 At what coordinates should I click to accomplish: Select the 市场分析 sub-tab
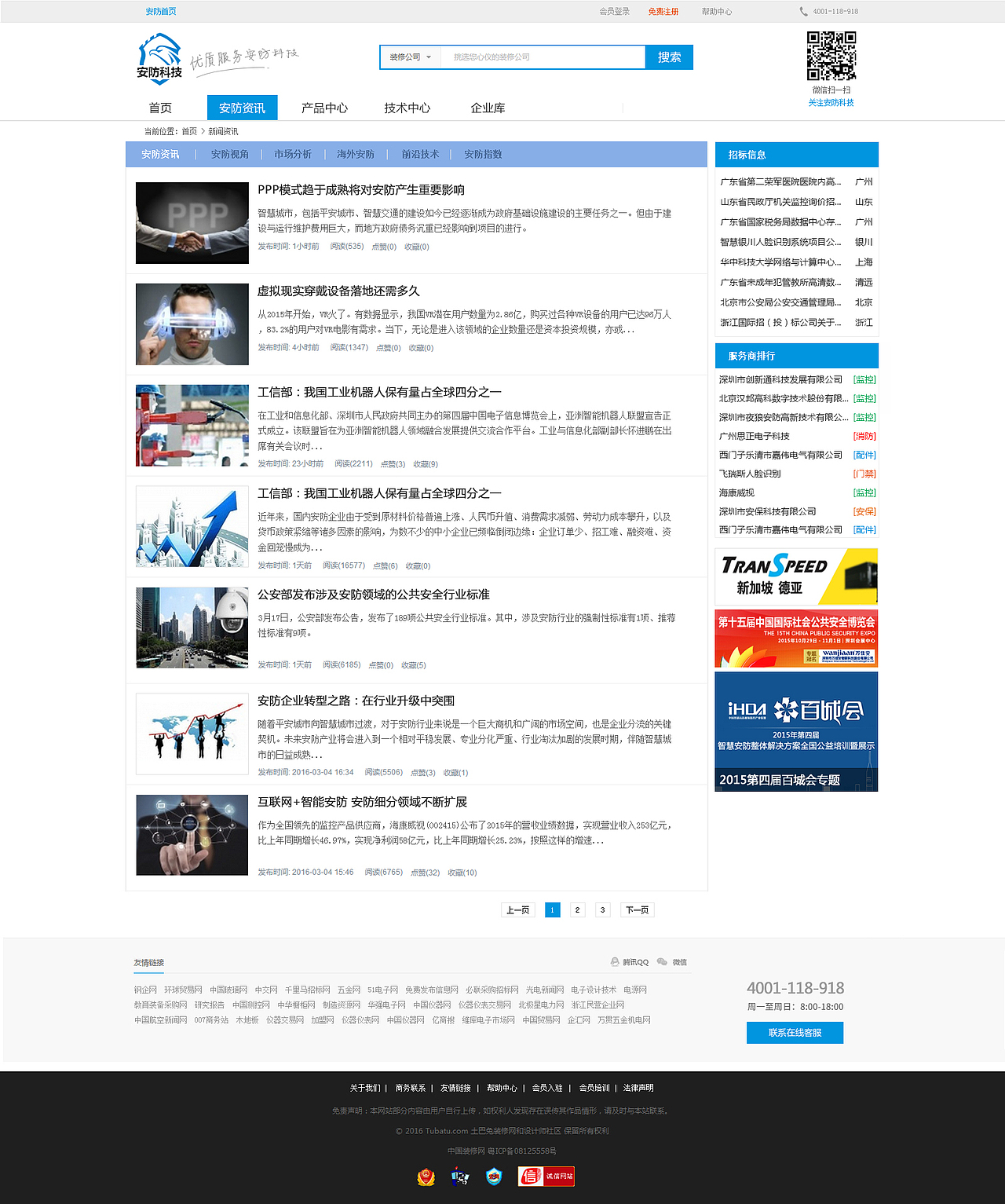click(292, 154)
